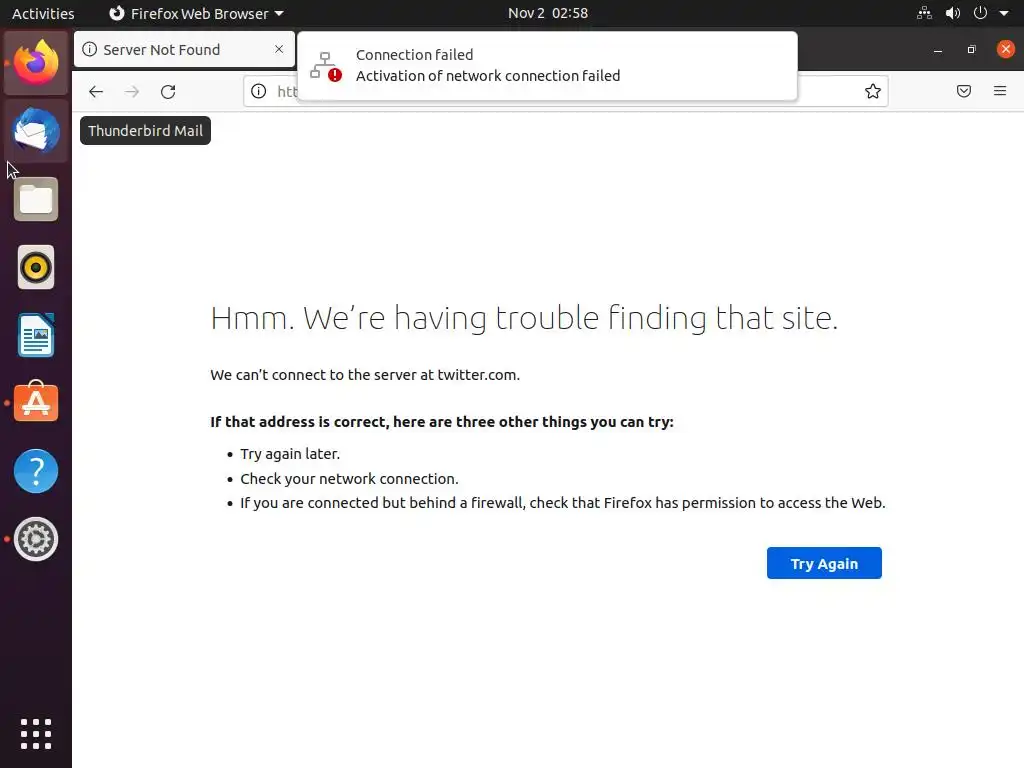Click the Firefox forward arrow button
The height and width of the screenshot is (768, 1024).
pos(132,91)
